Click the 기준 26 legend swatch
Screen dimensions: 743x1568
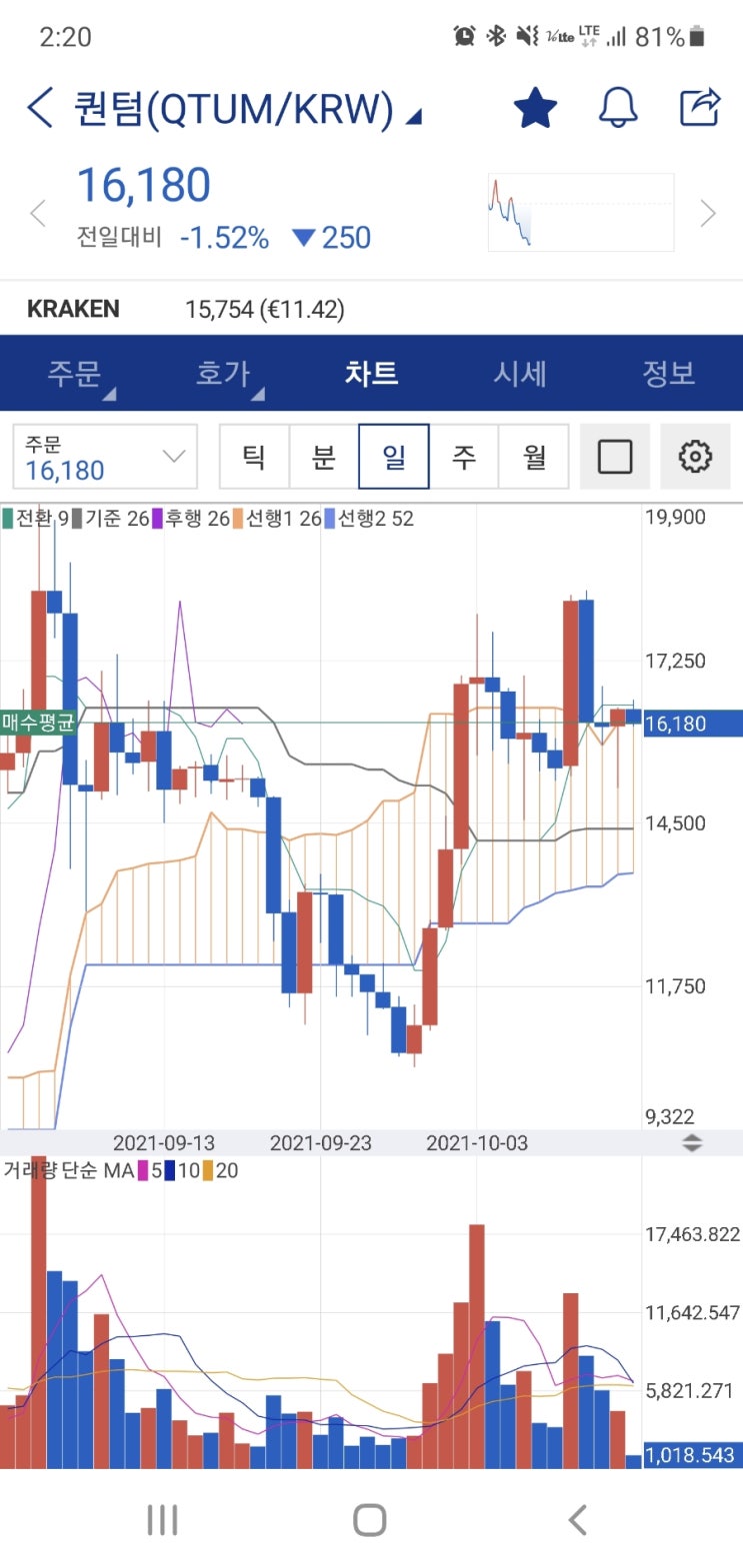[x=77, y=519]
